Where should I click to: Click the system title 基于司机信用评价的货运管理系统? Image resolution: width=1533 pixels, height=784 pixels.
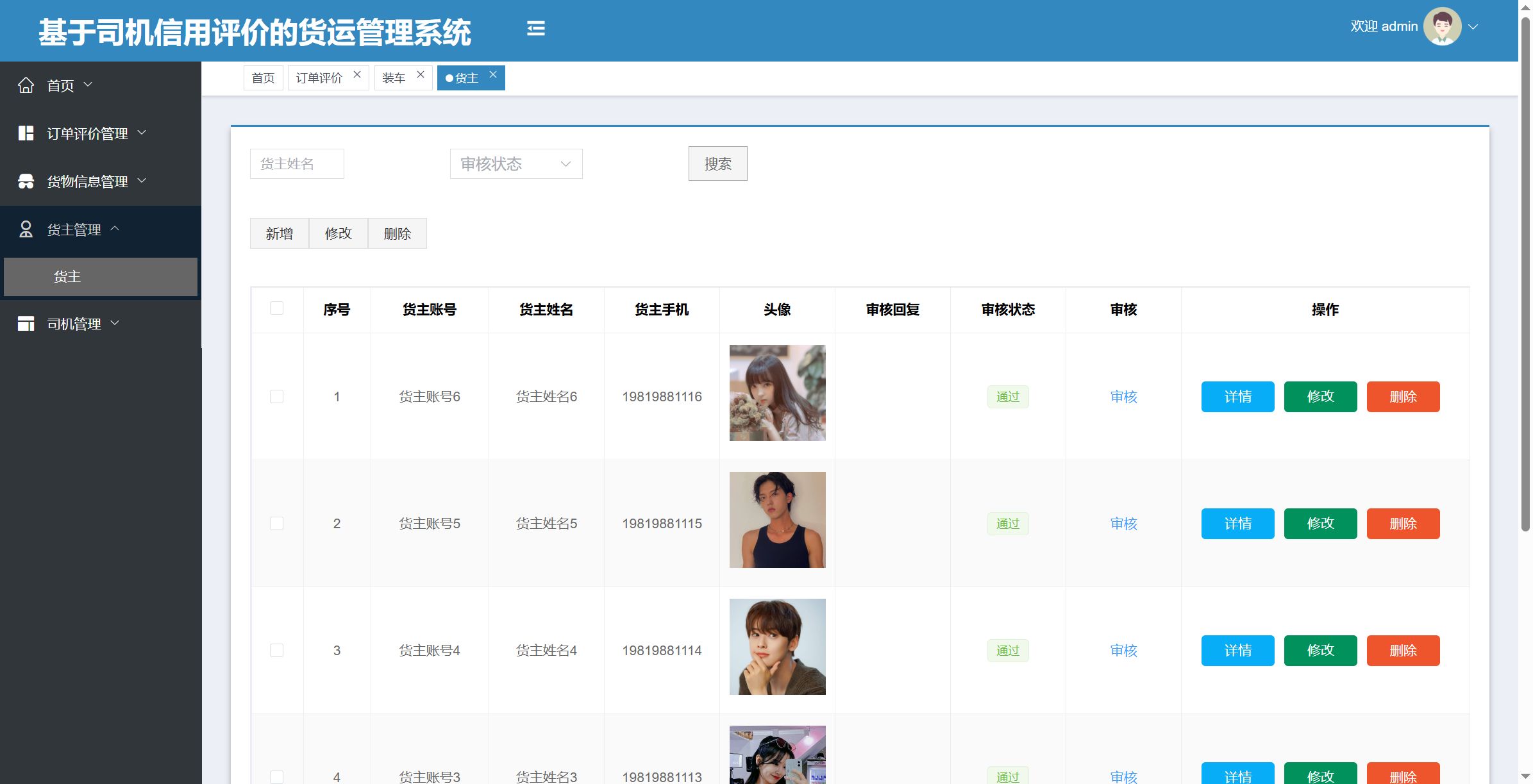(x=255, y=32)
